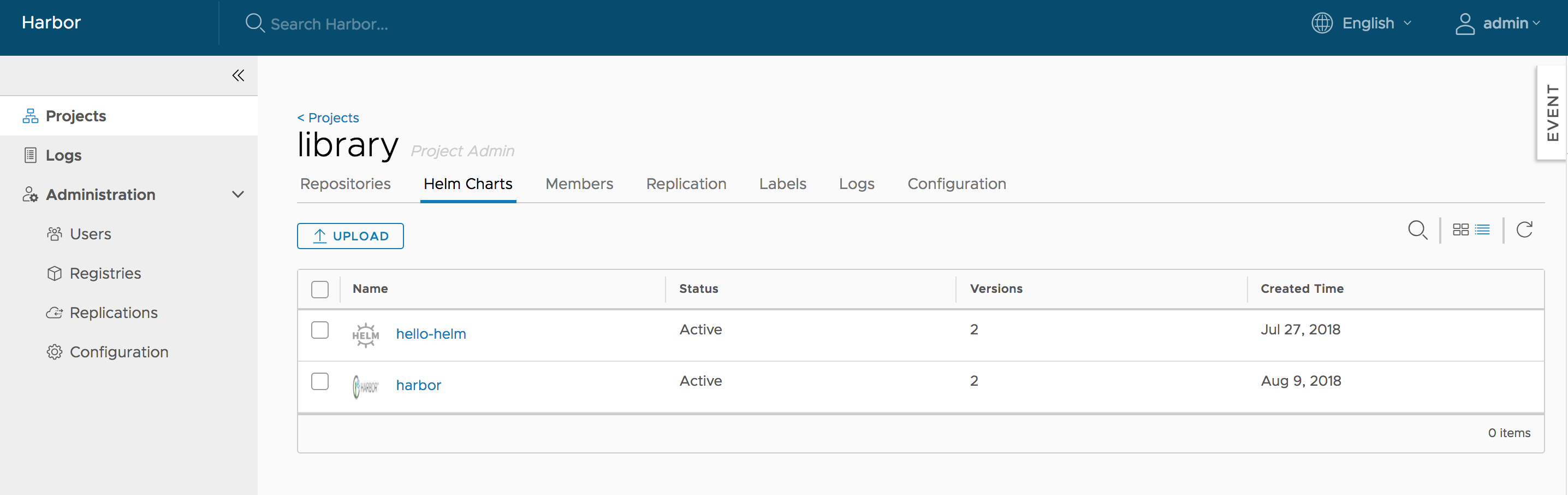Image resolution: width=1568 pixels, height=495 pixels.
Task: Switch to card view icon
Action: (x=1460, y=229)
